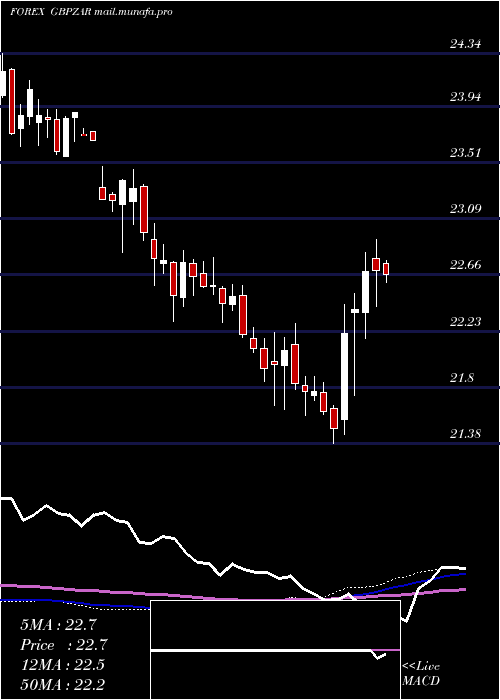This screenshot has height=700, width=500.
Task: Click the tall white candle rising from the 21.38 low
Action: (344, 376)
